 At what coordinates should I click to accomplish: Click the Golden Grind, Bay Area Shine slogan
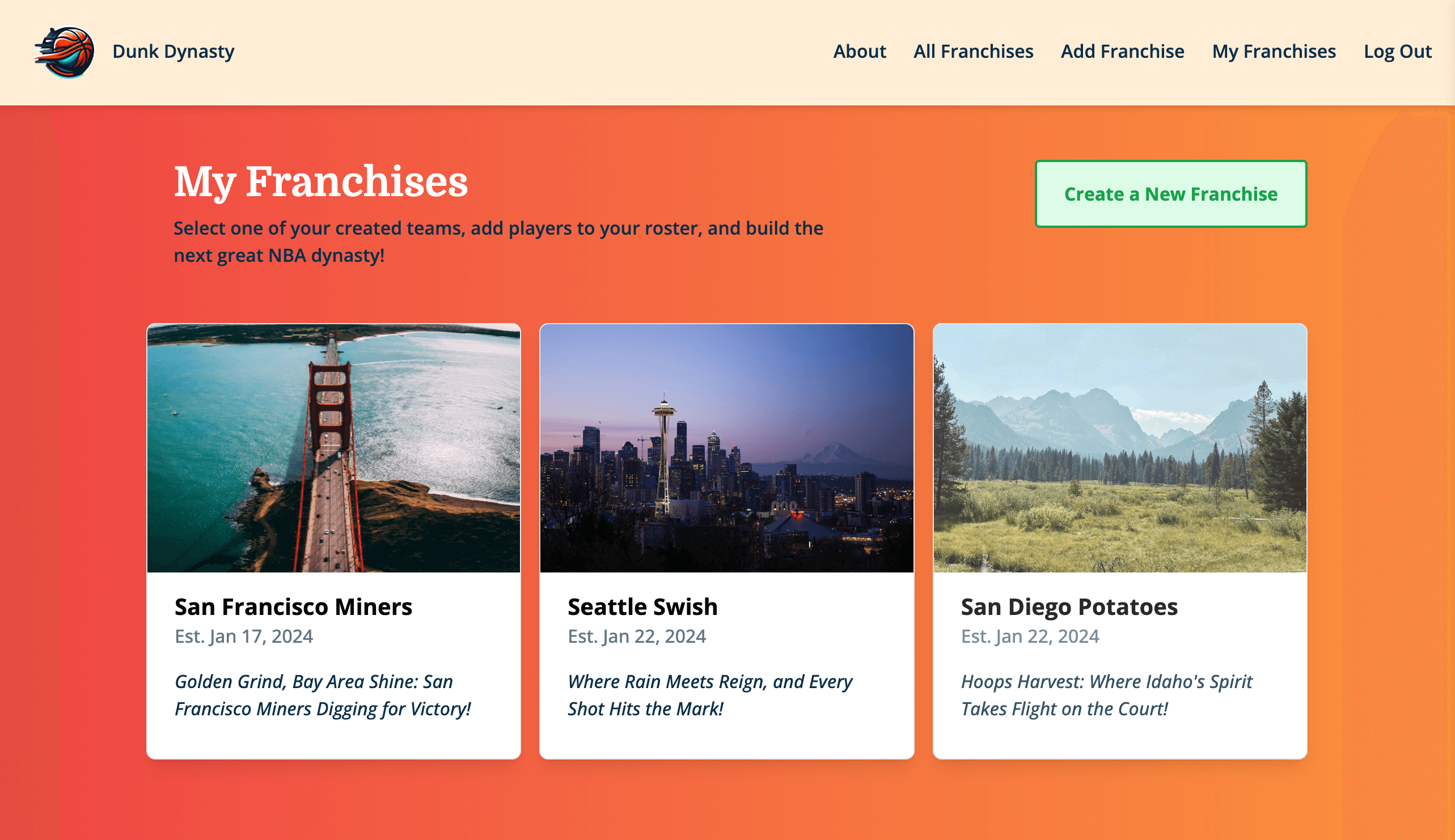click(x=323, y=695)
